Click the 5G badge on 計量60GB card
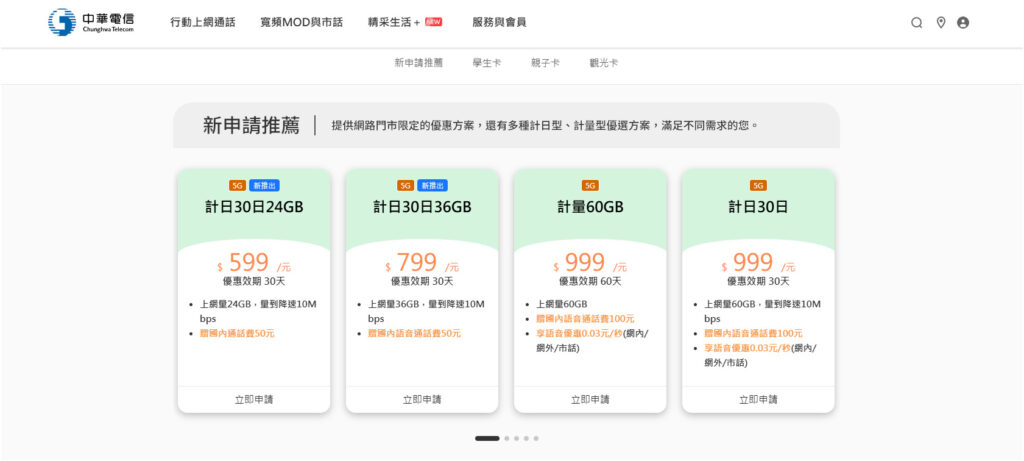 coord(590,185)
